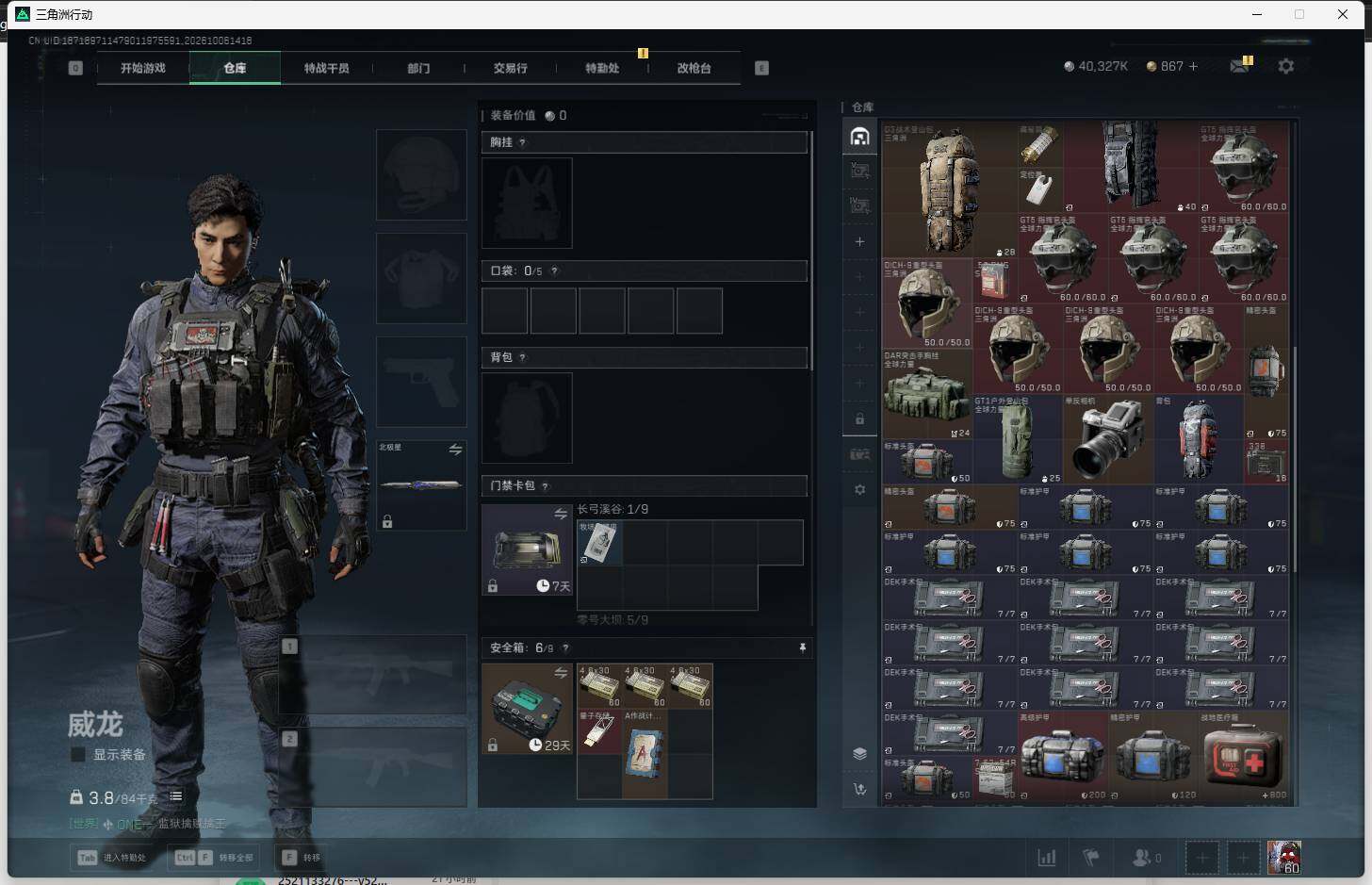Click the swap icon on the keycard case
The image size is (1372, 885).
(x=561, y=514)
